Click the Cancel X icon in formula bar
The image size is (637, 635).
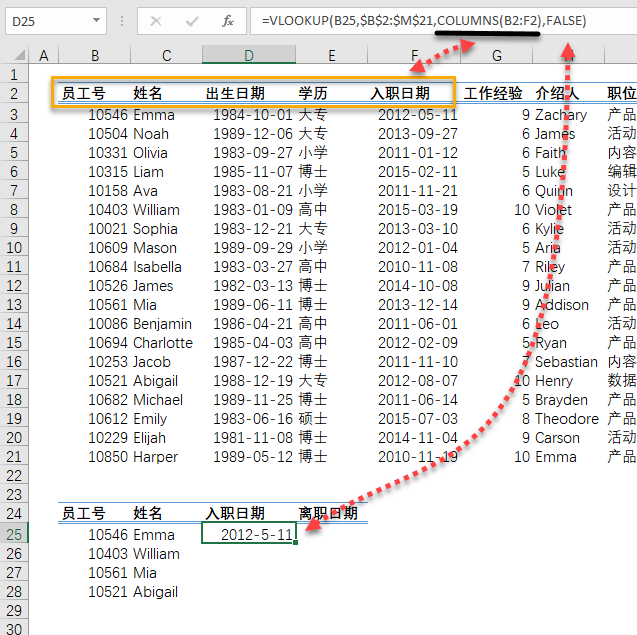point(156,21)
